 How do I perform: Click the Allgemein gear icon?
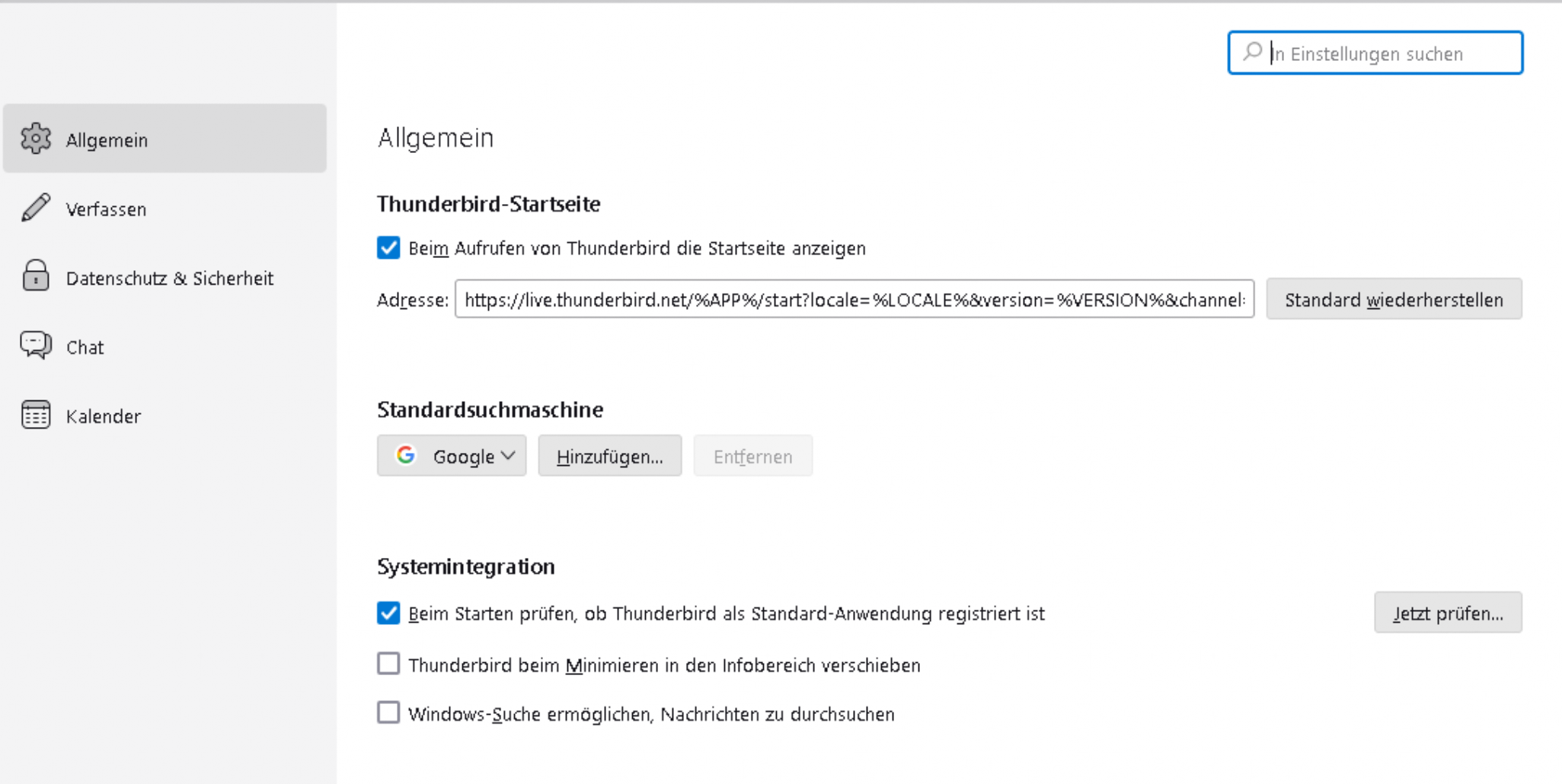click(36, 139)
